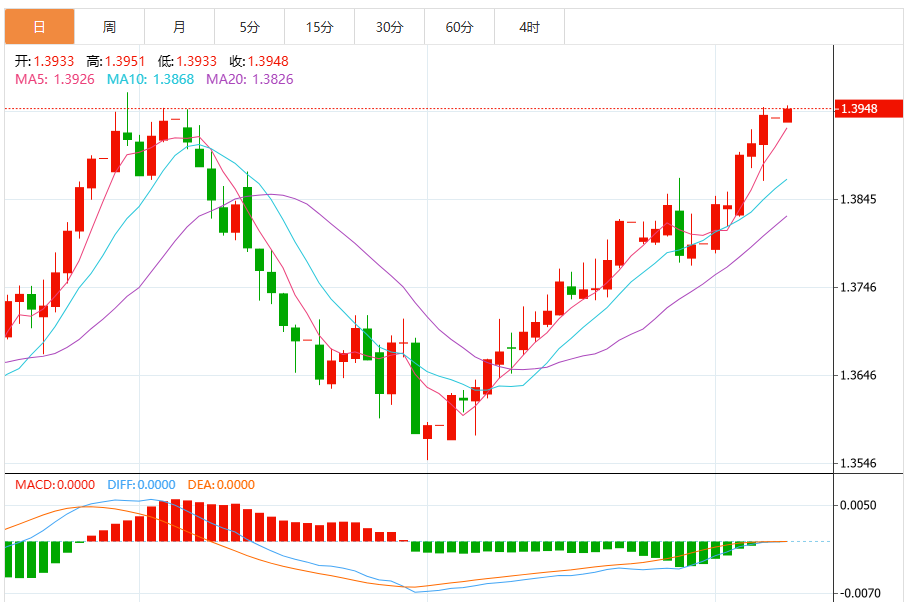Click the MACD value label
Screen dimensions: 912x602
[55, 485]
